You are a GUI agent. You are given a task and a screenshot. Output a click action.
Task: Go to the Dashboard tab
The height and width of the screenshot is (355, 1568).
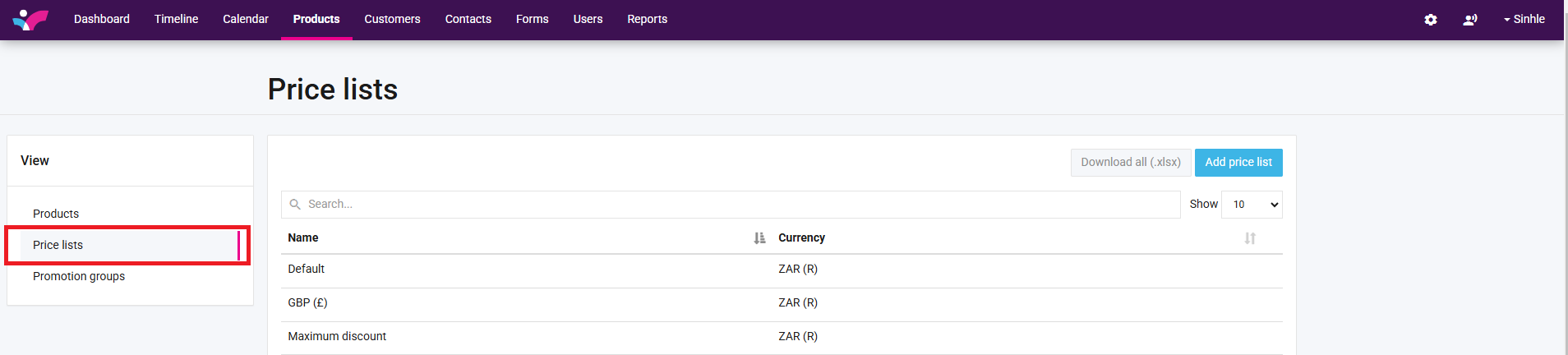(x=102, y=20)
